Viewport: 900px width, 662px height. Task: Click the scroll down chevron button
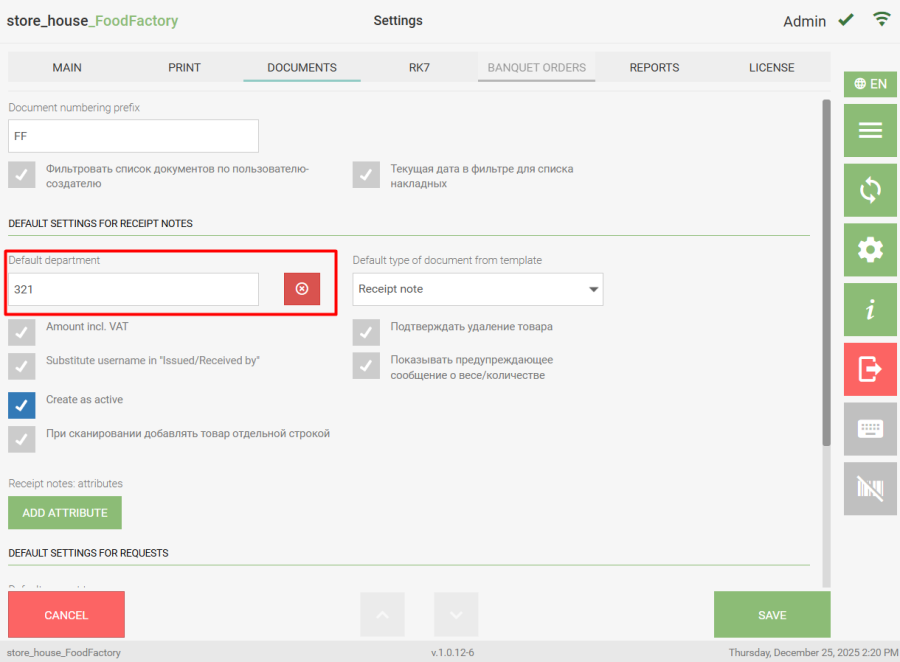pos(456,615)
